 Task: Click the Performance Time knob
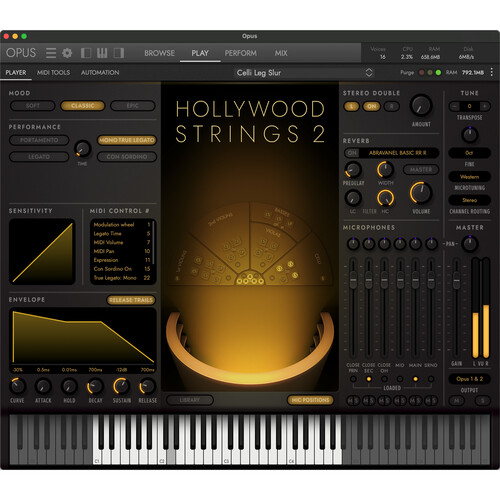point(83,149)
